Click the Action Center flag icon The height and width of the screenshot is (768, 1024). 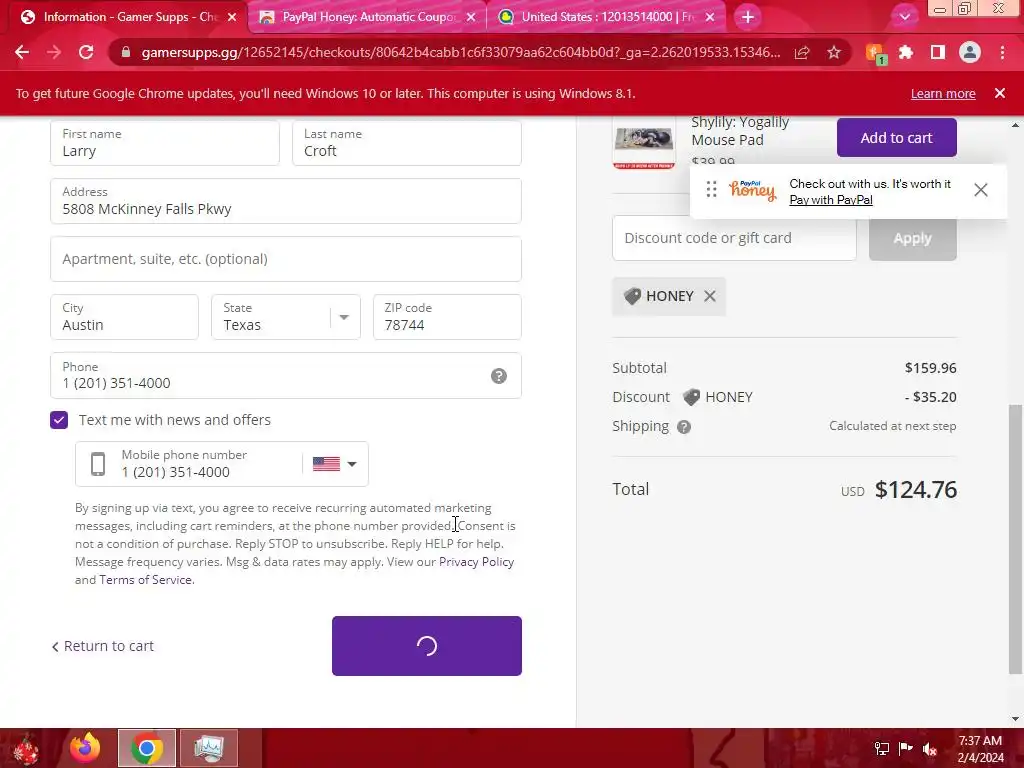pyautogui.click(x=906, y=748)
